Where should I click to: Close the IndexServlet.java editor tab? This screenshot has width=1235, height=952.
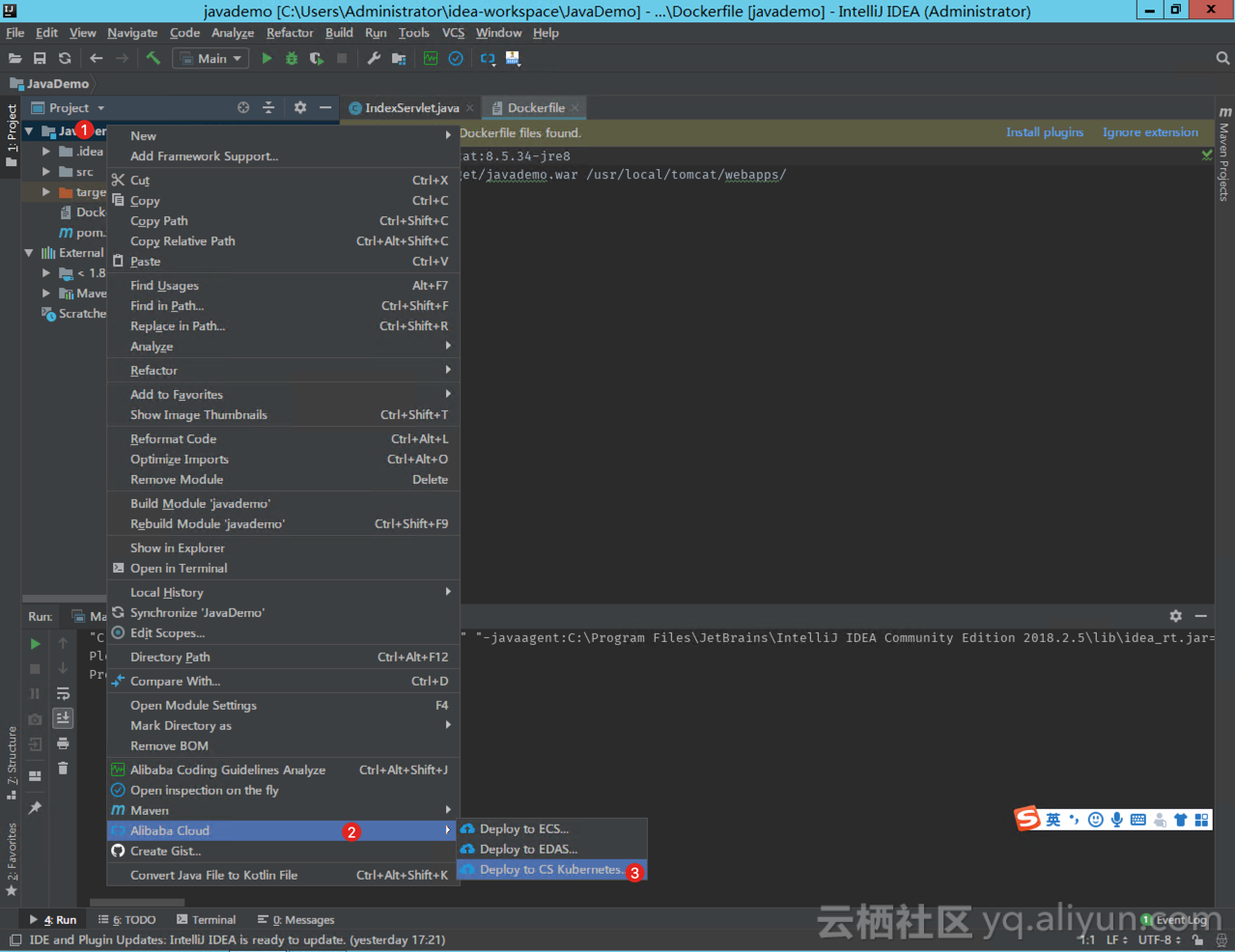(x=470, y=108)
